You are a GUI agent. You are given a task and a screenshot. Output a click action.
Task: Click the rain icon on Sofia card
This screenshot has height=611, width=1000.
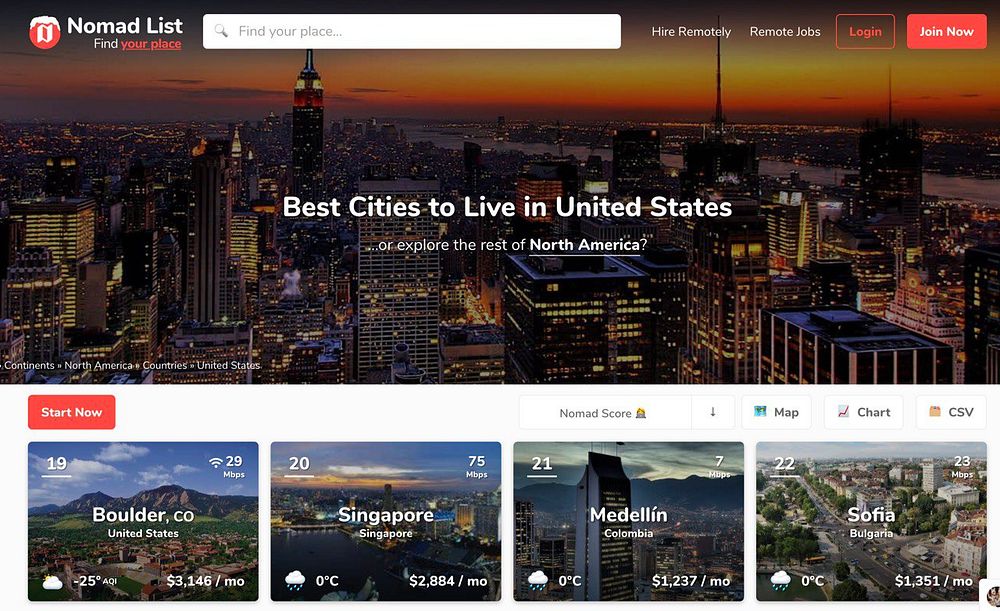tap(781, 580)
